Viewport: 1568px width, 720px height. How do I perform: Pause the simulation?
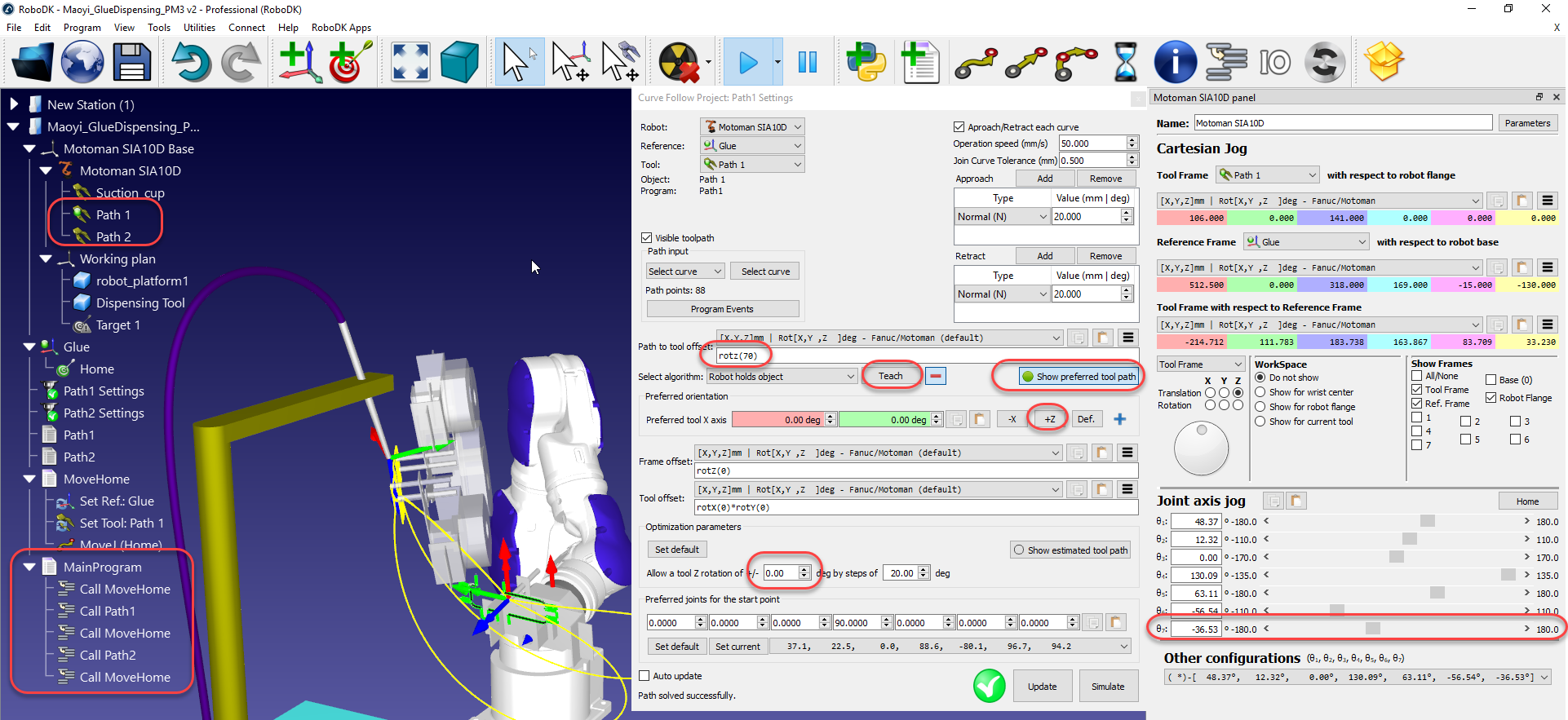[808, 62]
